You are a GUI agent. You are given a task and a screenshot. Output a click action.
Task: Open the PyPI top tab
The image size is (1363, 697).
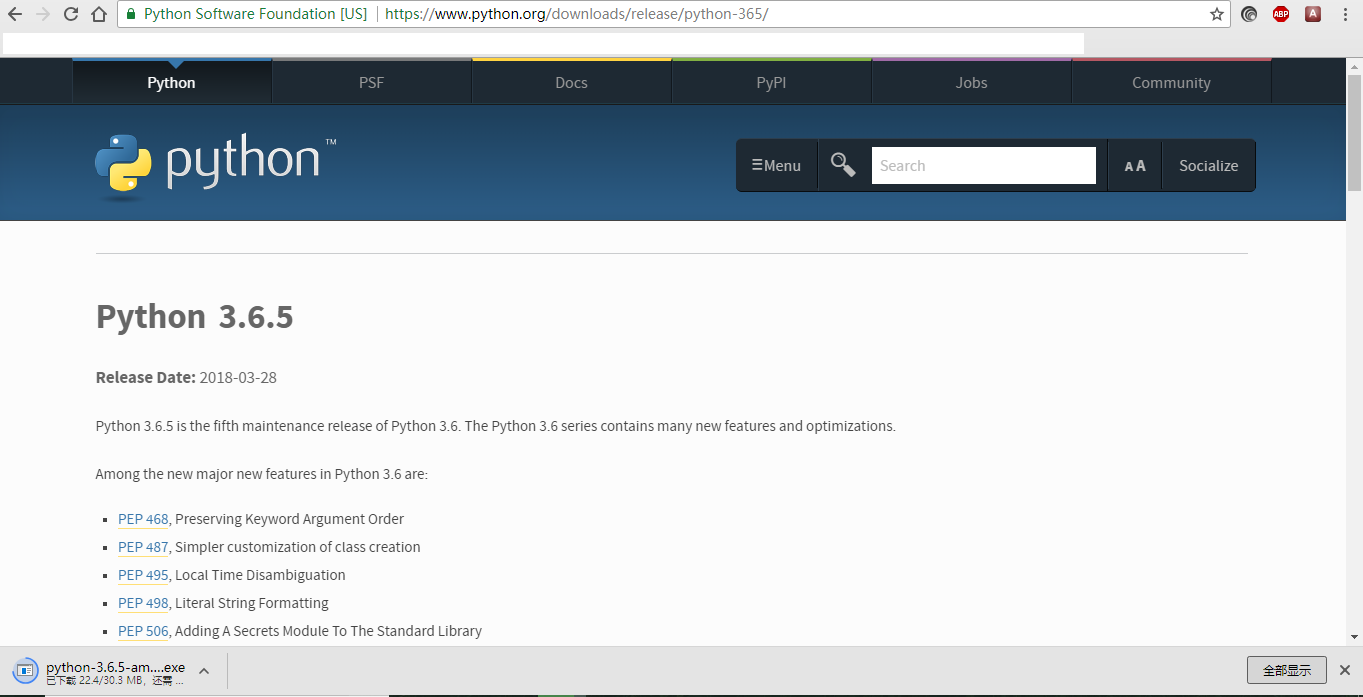point(771,82)
